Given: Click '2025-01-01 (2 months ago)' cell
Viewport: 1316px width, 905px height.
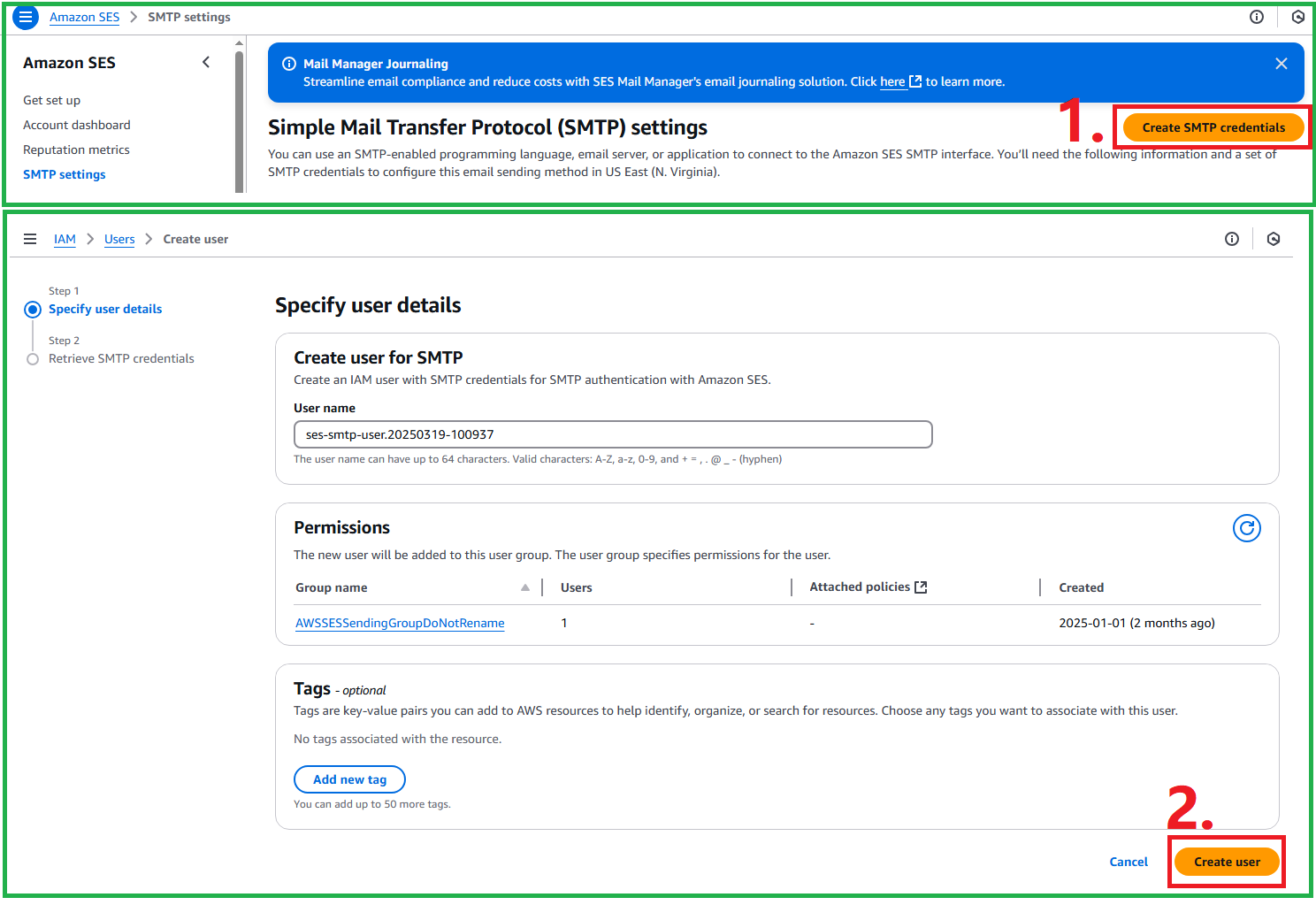Looking at the screenshot, I should click(1137, 623).
